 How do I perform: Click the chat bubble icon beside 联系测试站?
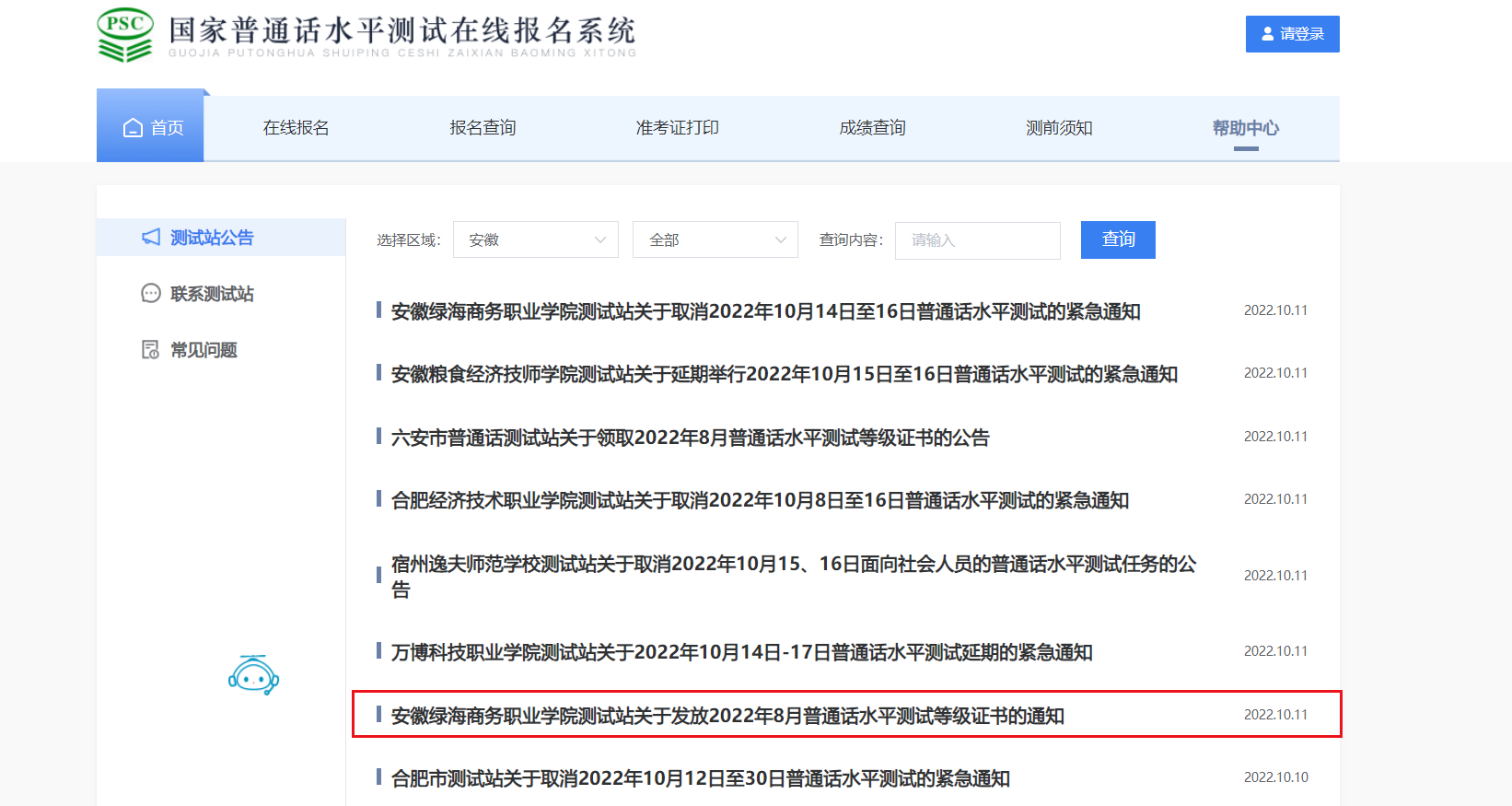pyautogui.click(x=151, y=294)
